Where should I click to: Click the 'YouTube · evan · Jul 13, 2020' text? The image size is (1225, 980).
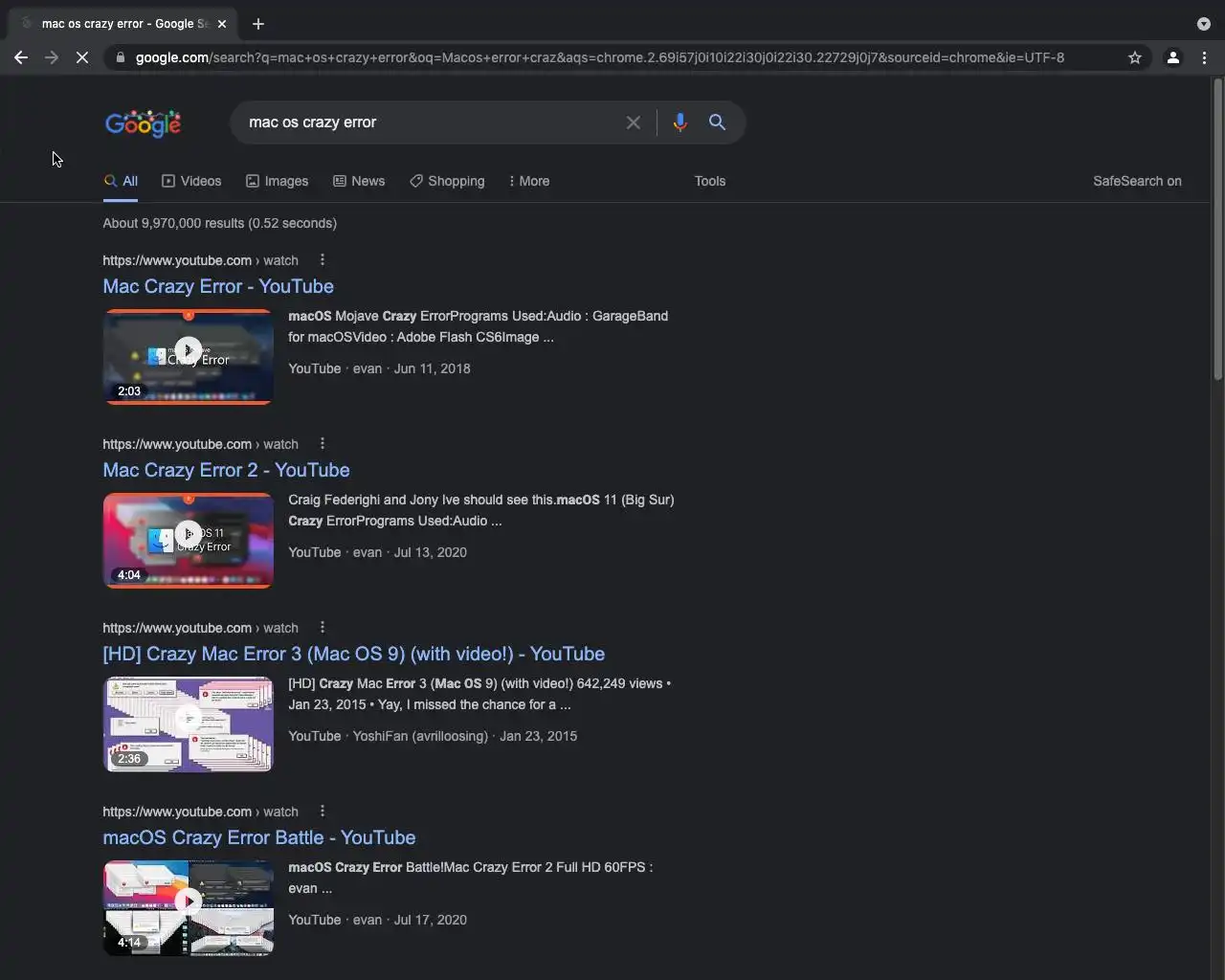click(x=377, y=552)
